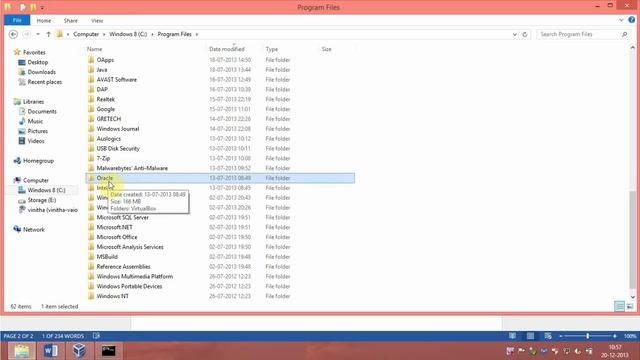Image resolution: width=640 pixels, height=360 pixels.
Task: Select Storage (E:) drive
Action: [x=42, y=200]
